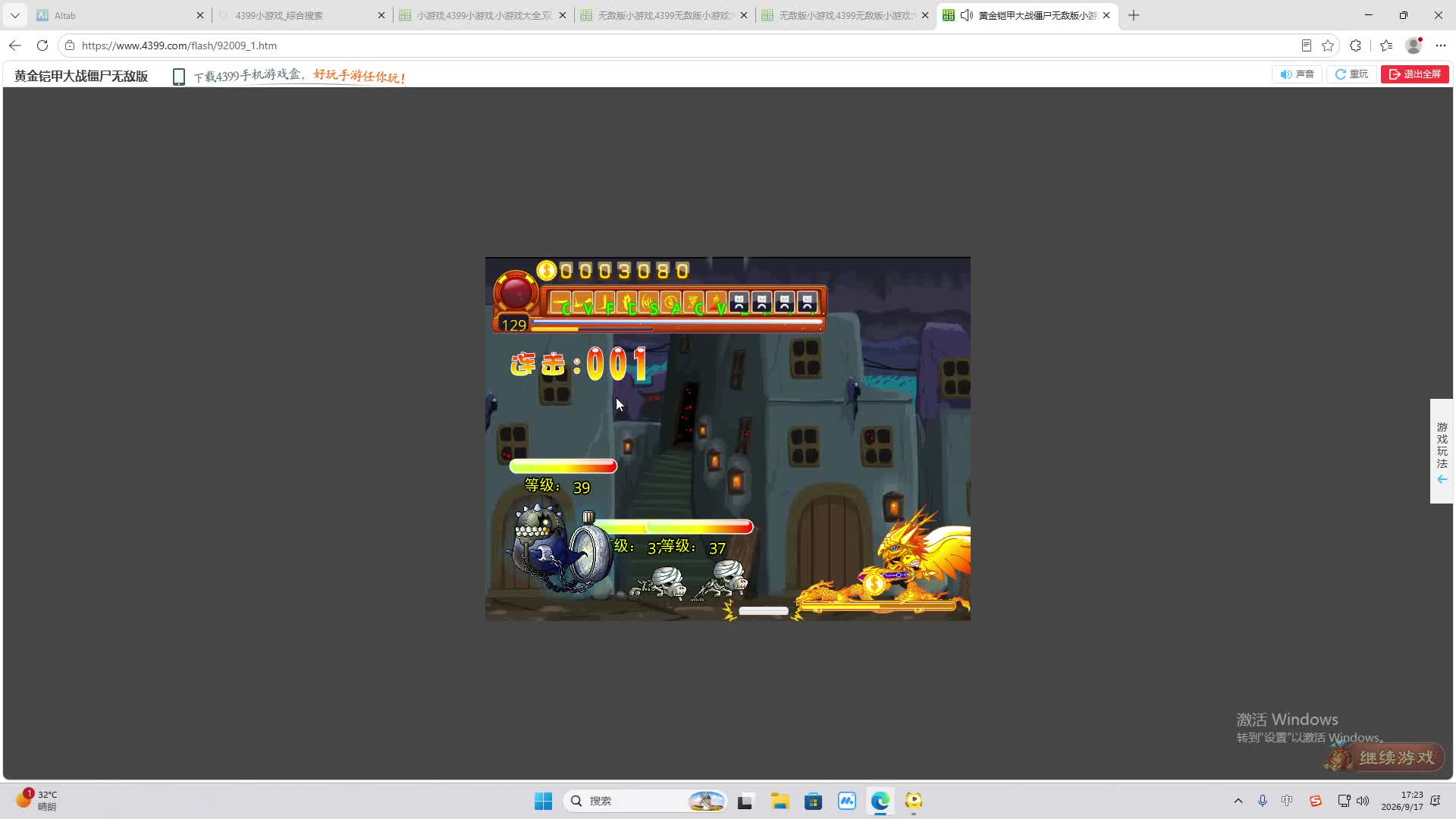Open a new browser tab
The image size is (1456, 819).
(x=1134, y=15)
